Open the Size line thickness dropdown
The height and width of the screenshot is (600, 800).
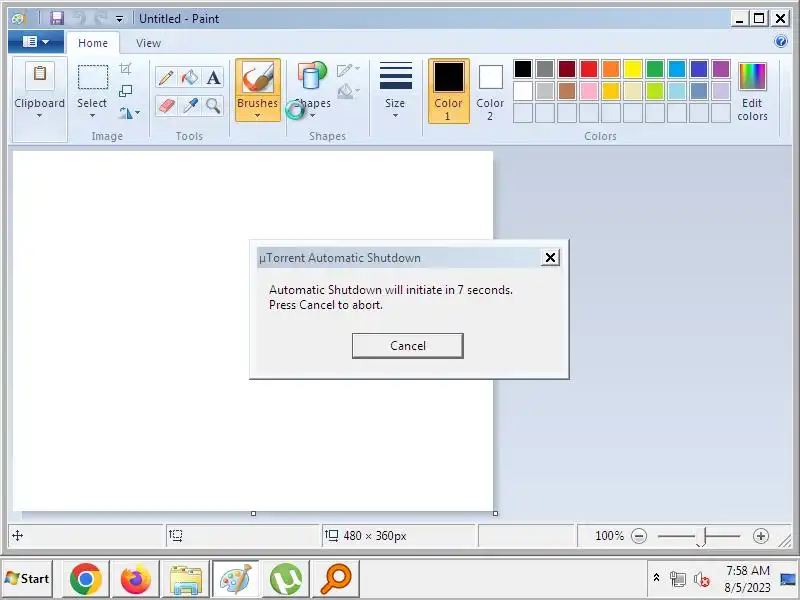[395, 91]
